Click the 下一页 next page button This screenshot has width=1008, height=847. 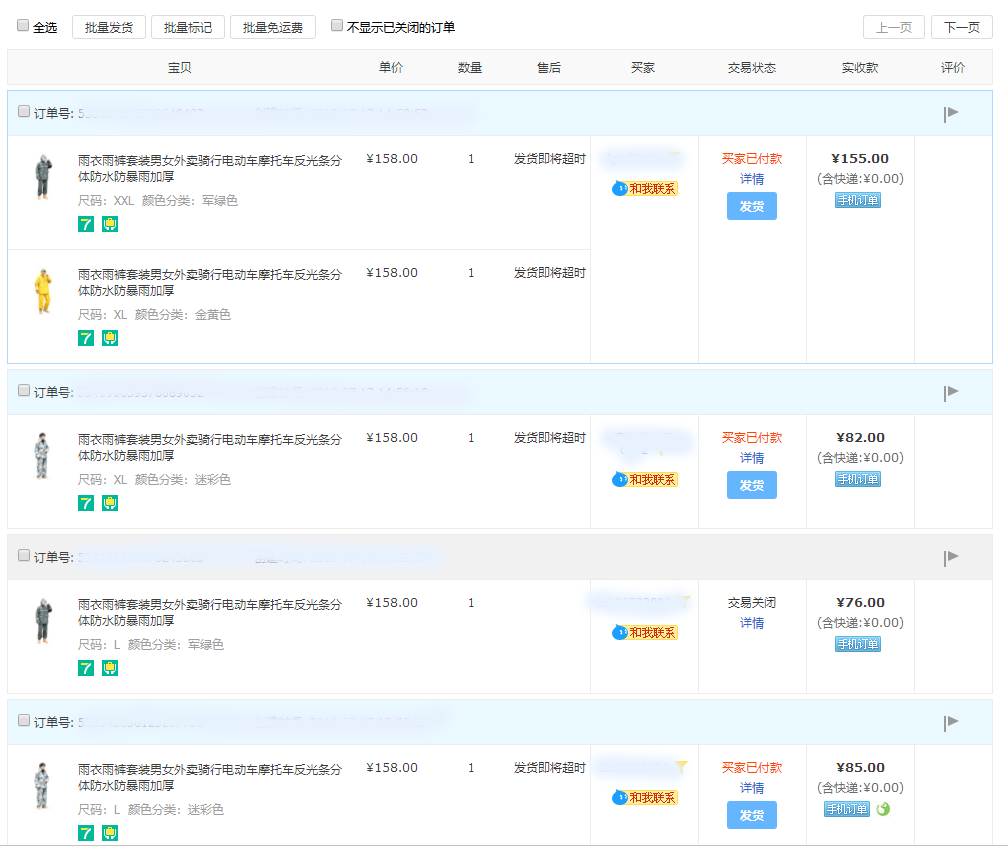(961, 27)
